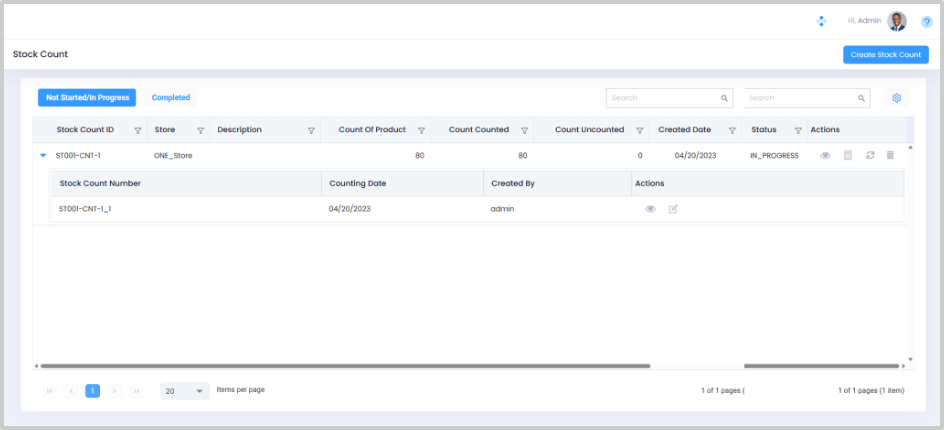
Task: Filter the Stock Count ID column
Action: point(138,130)
